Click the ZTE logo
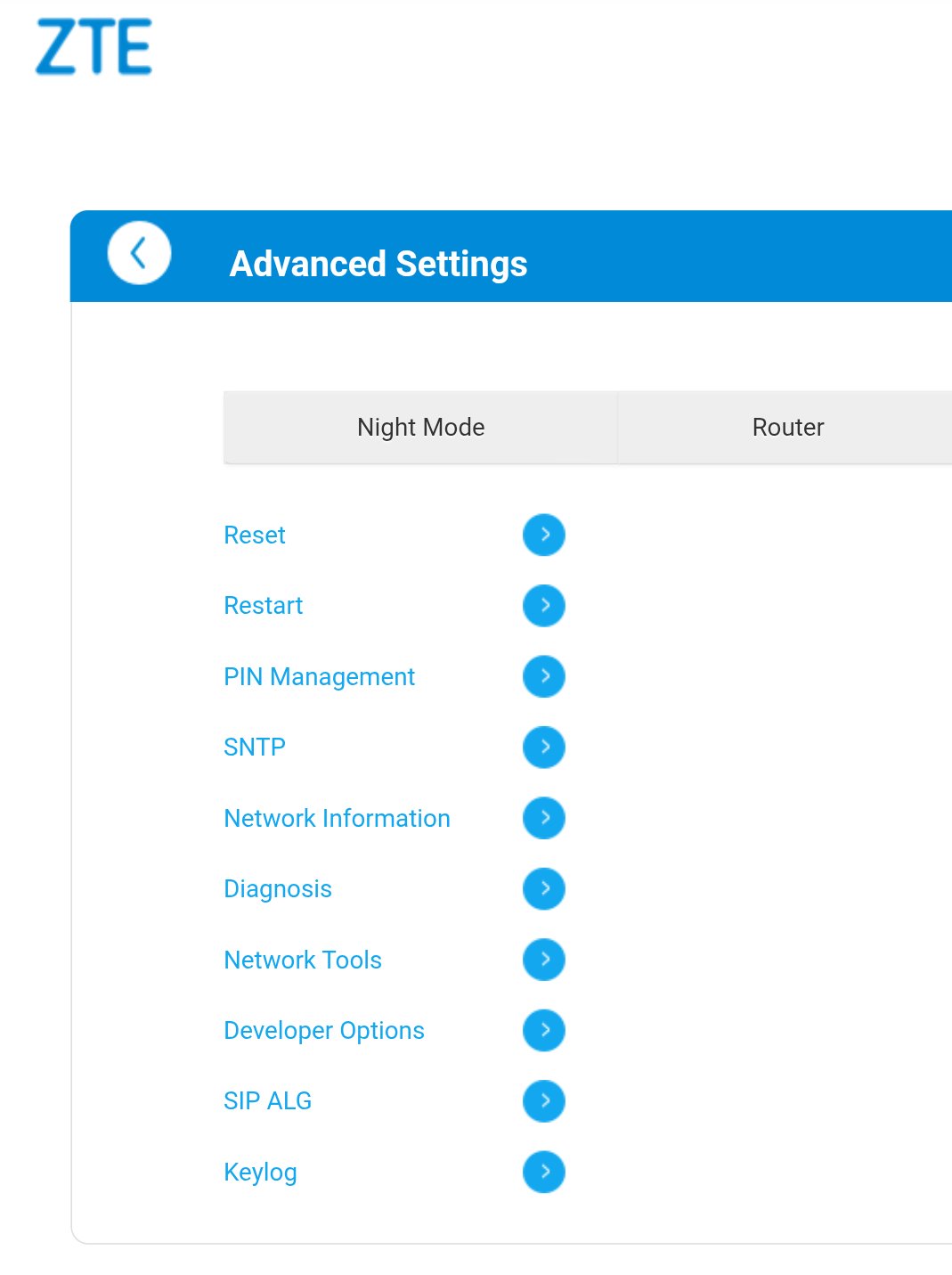Viewport: 952px width, 1275px height. point(94,47)
